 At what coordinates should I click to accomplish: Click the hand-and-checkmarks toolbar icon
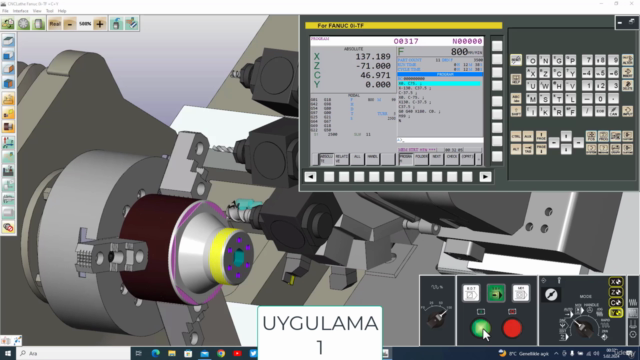(131, 24)
